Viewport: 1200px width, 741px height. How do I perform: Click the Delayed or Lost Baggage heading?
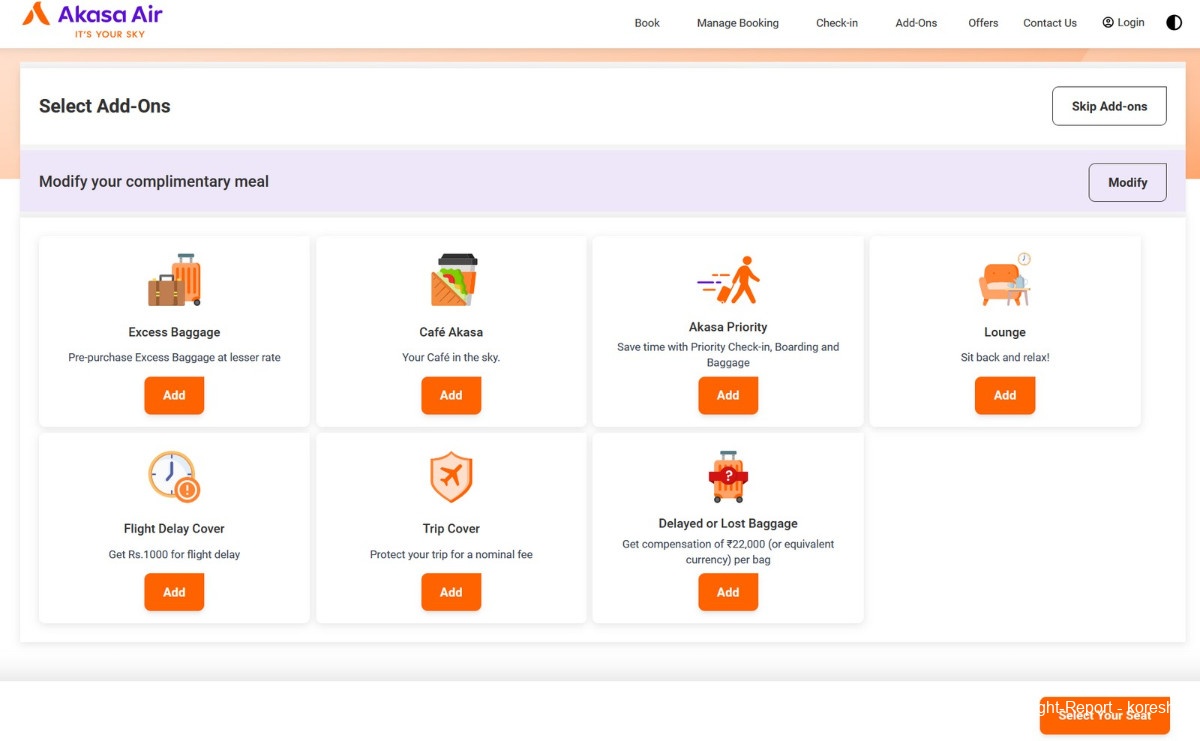pos(728,524)
